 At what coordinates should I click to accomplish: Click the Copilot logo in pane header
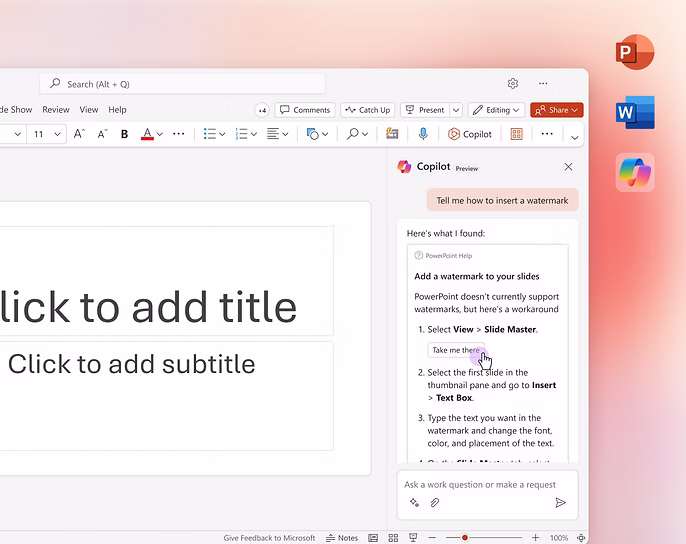(x=404, y=167)
